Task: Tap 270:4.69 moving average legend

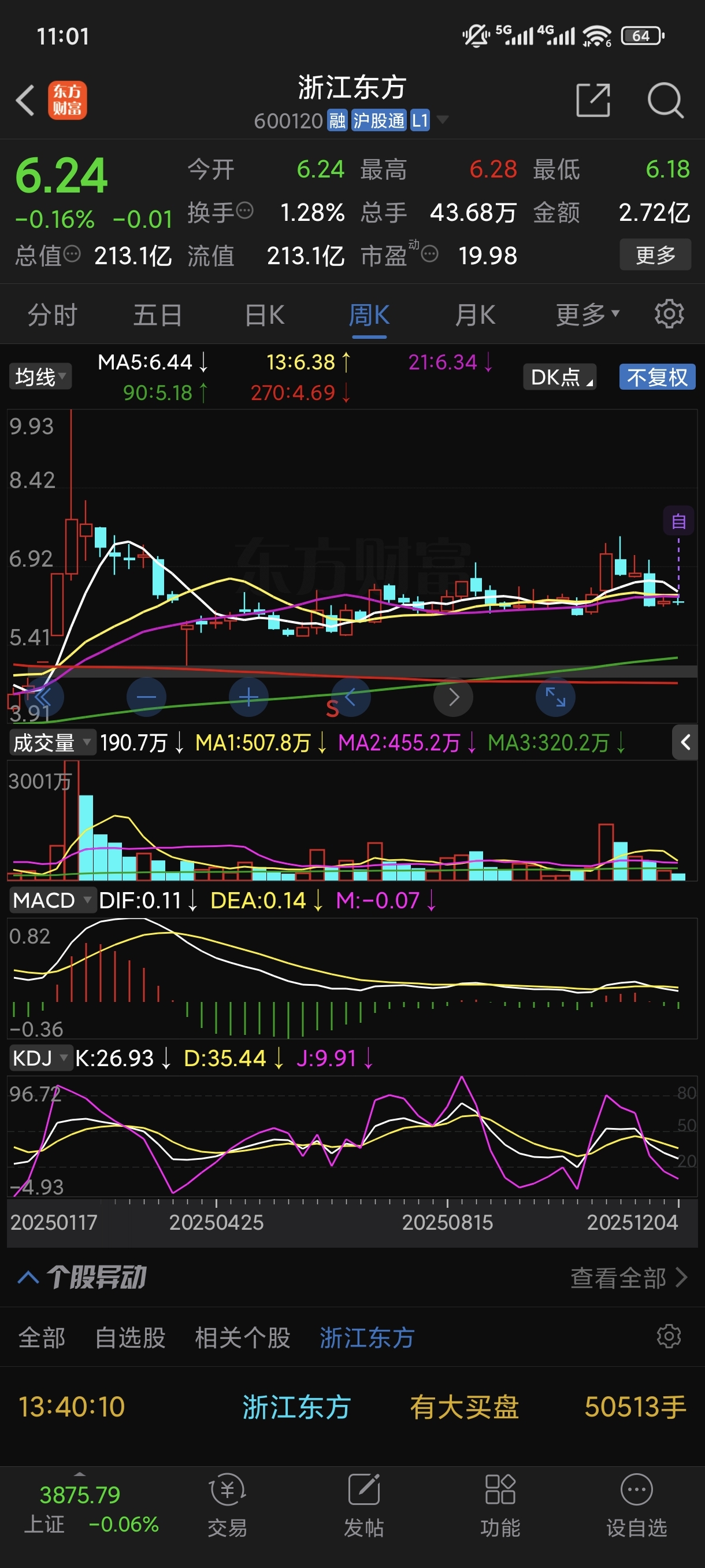Action: point(300,393)
